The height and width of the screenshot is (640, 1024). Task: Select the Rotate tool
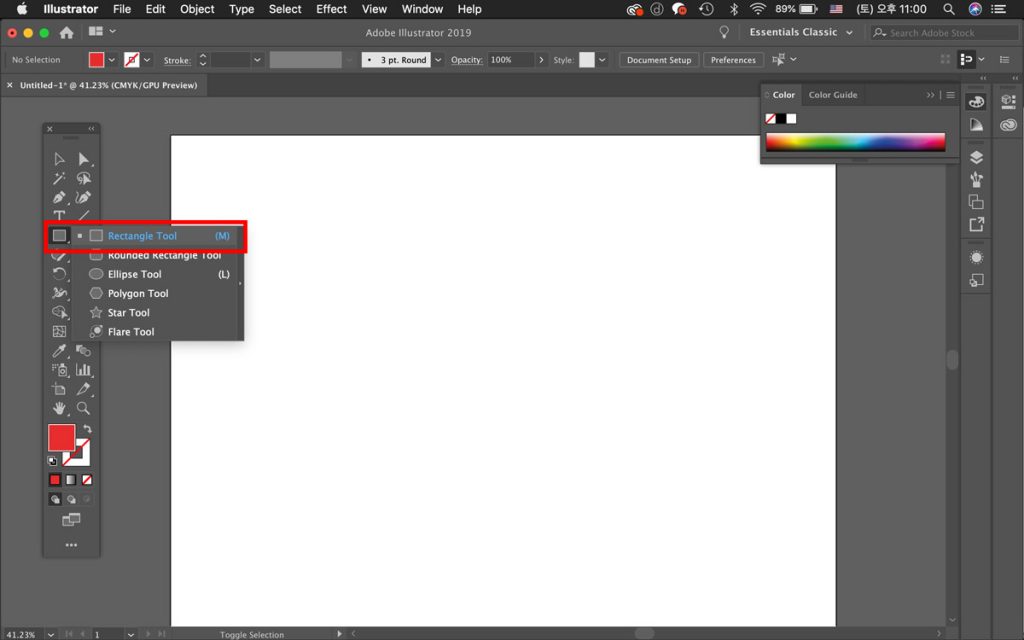[59, 274]
